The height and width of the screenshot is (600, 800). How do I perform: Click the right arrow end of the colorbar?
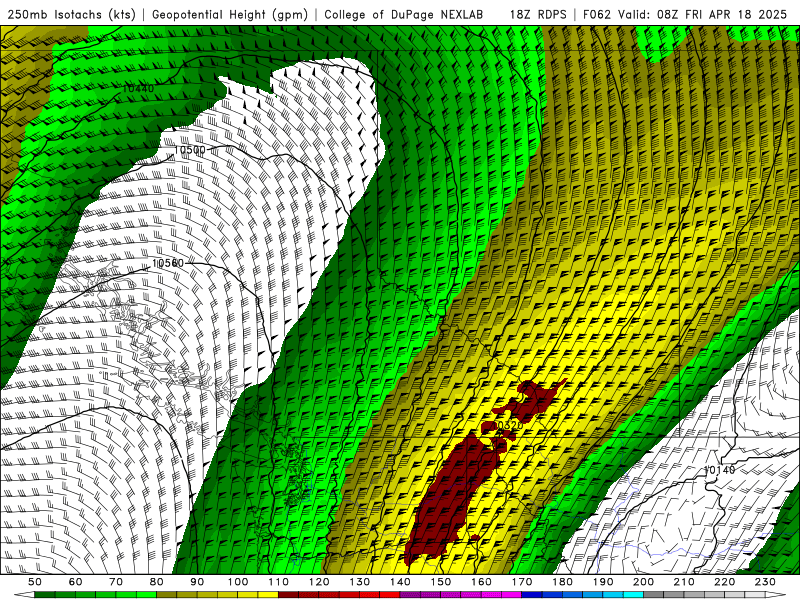776,595
